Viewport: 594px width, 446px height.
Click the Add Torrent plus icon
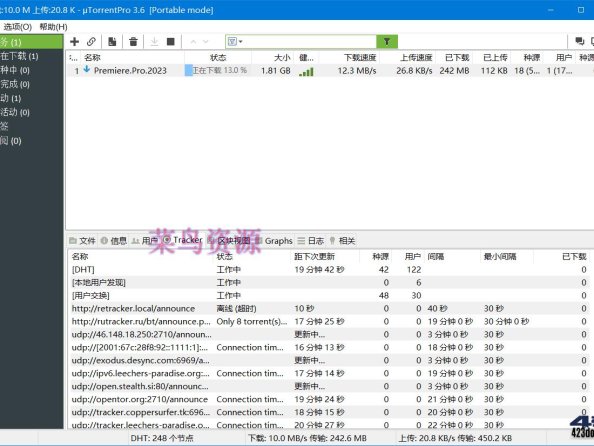(75, 42)
